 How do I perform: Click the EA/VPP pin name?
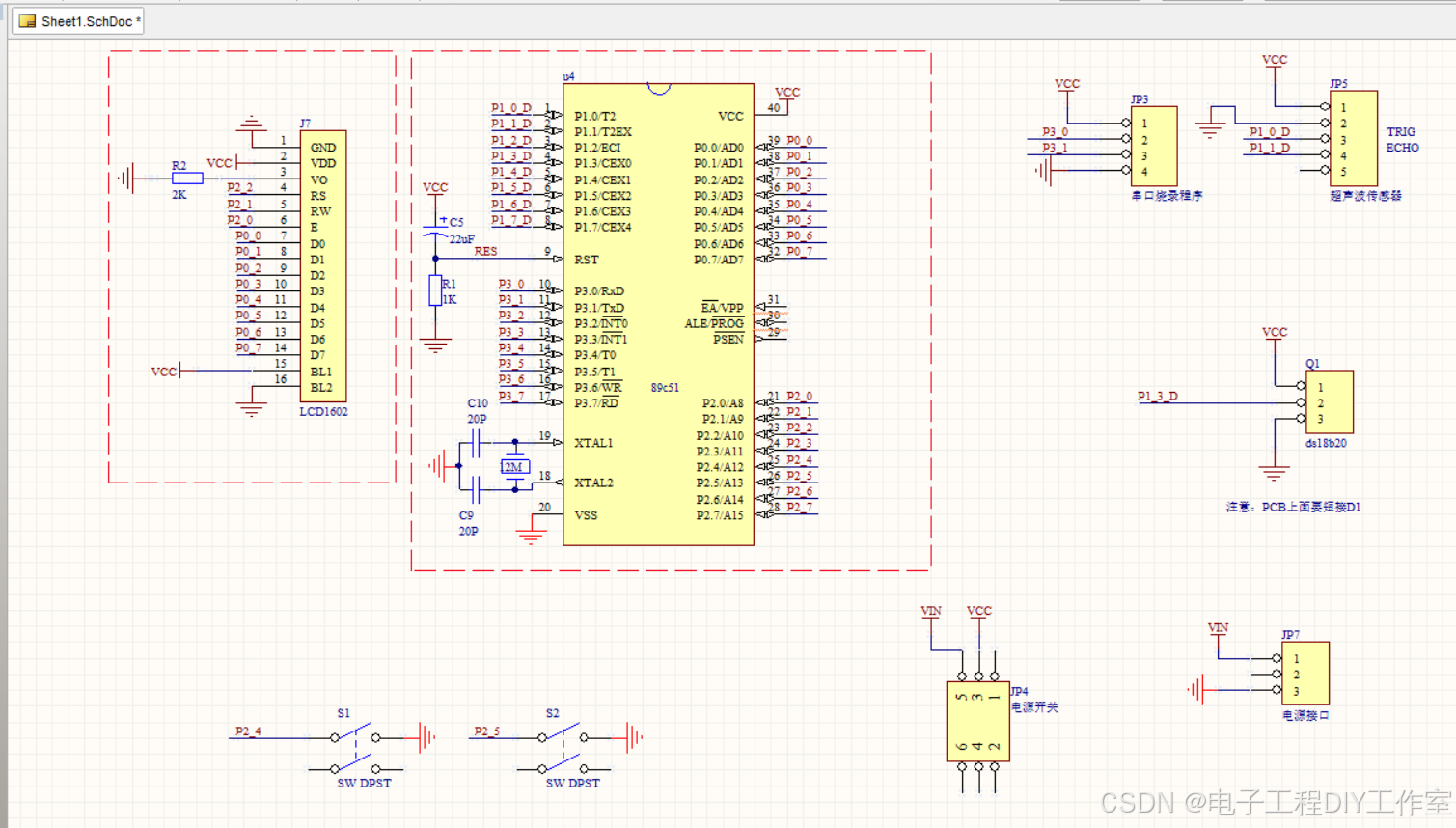coord(723,307)
